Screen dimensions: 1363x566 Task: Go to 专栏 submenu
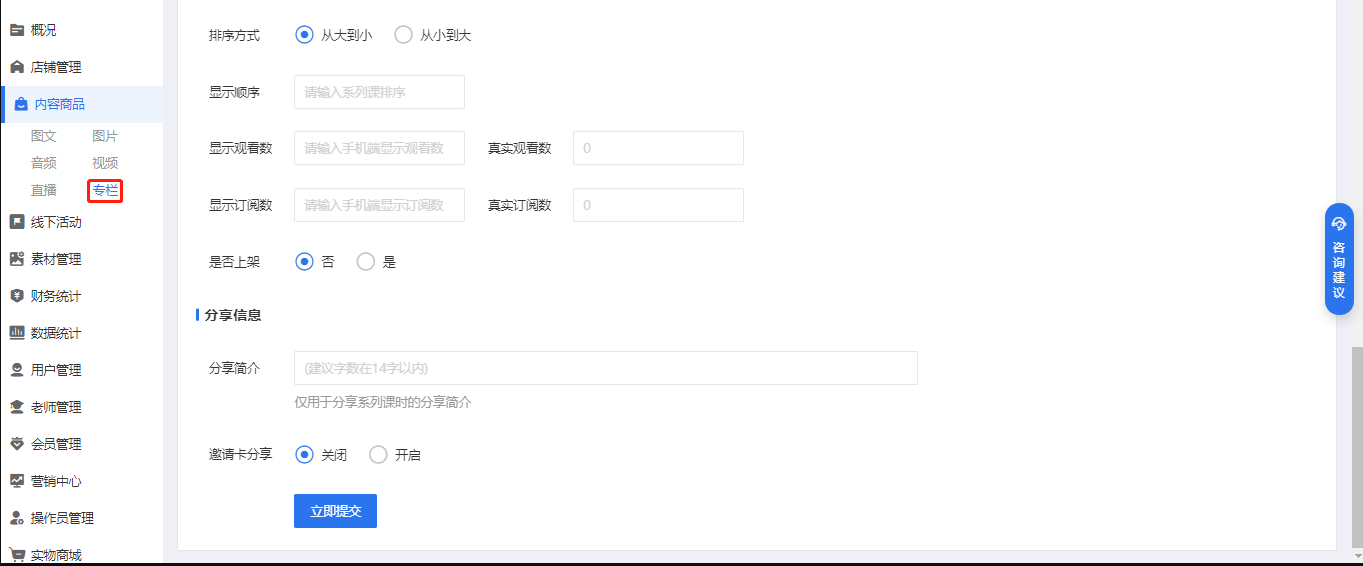pos(105,190)
